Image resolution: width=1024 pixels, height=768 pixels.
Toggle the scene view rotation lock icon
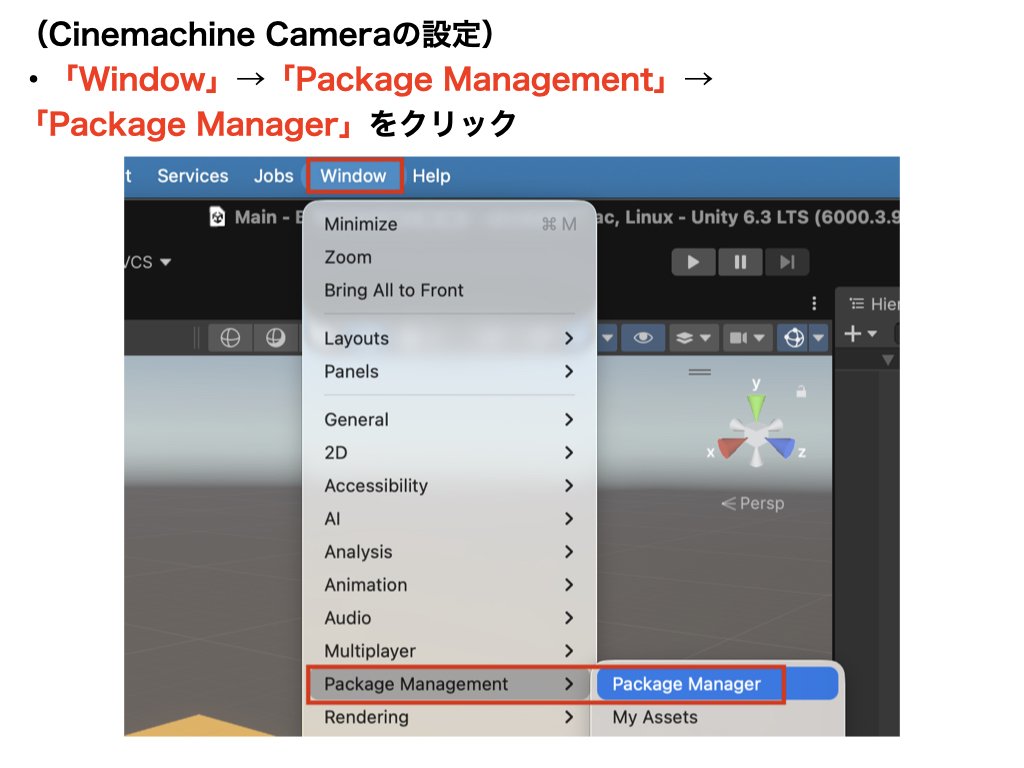[800, 391]
